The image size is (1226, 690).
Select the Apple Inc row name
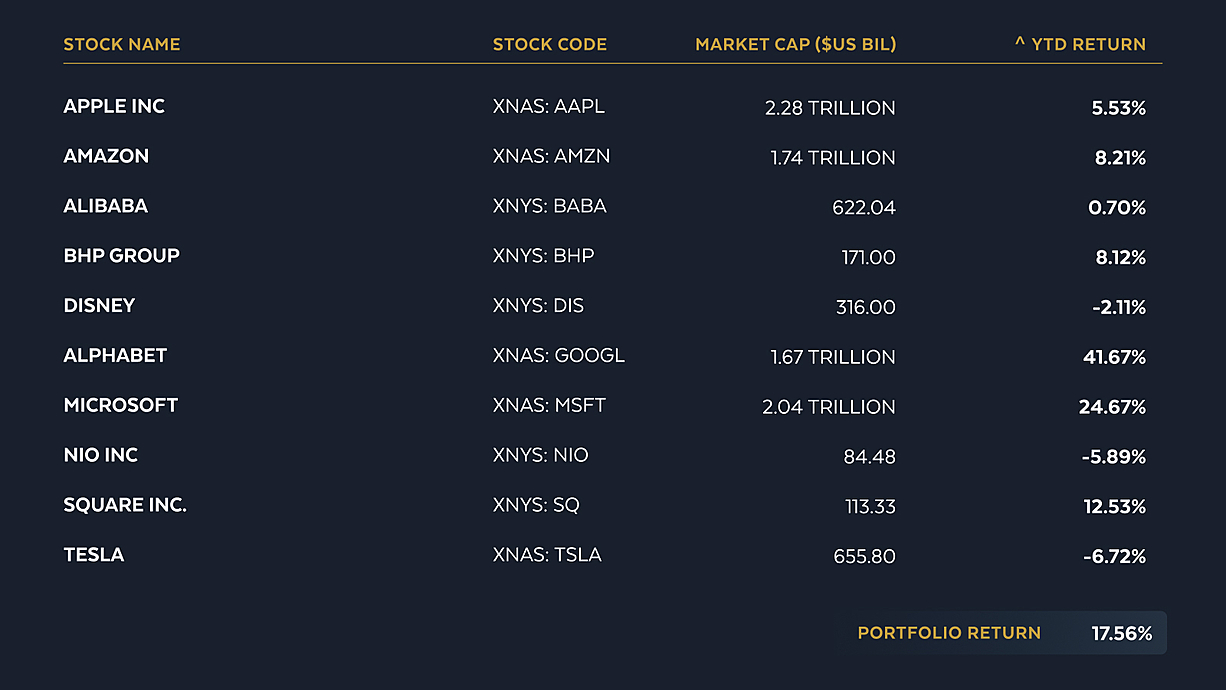(x=114, y=106)
